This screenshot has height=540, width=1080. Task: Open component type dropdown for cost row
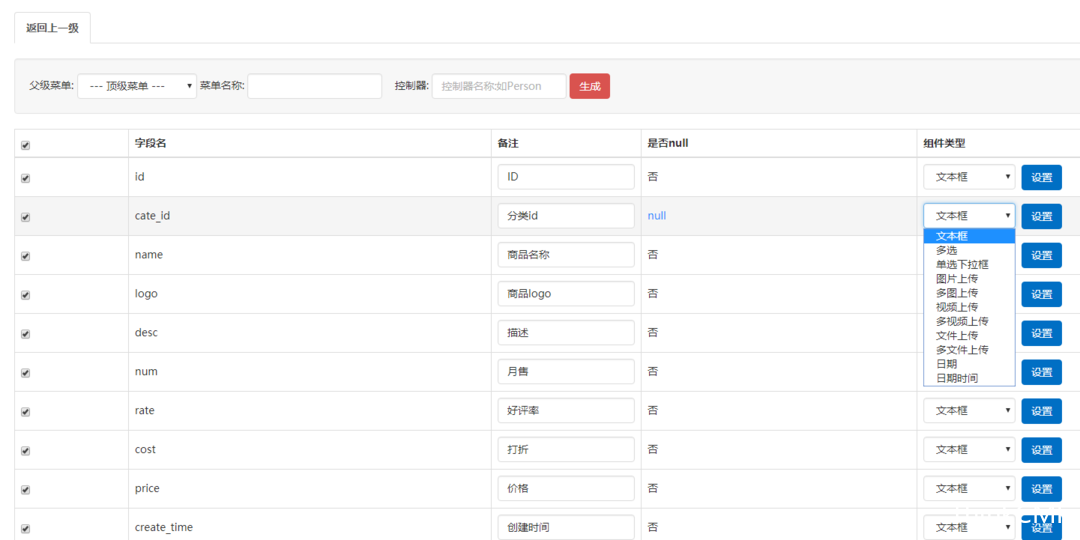[969, 450]
